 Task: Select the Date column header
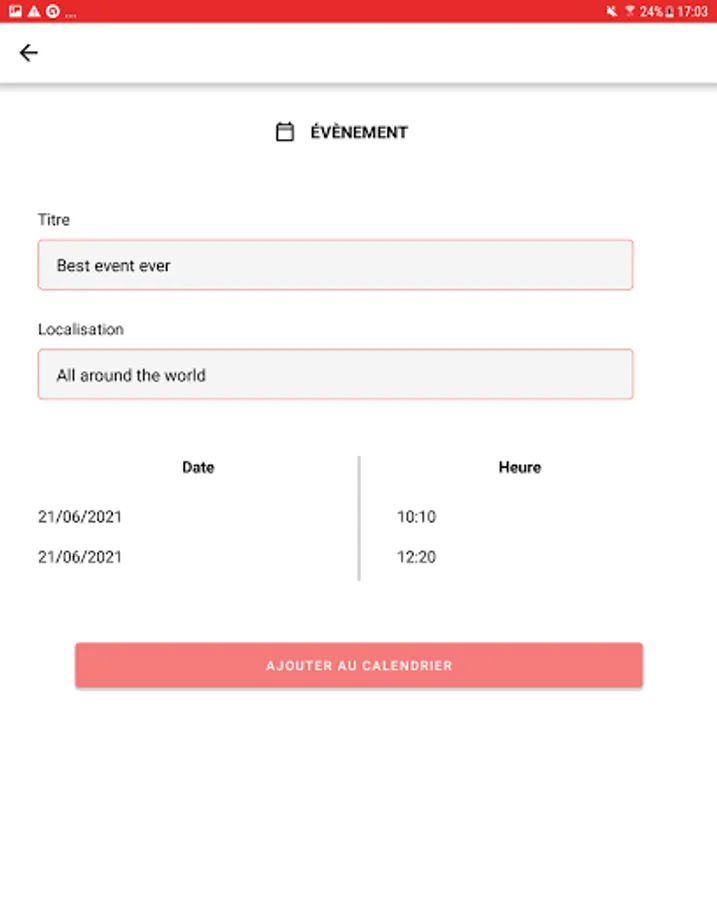point(197,467)
